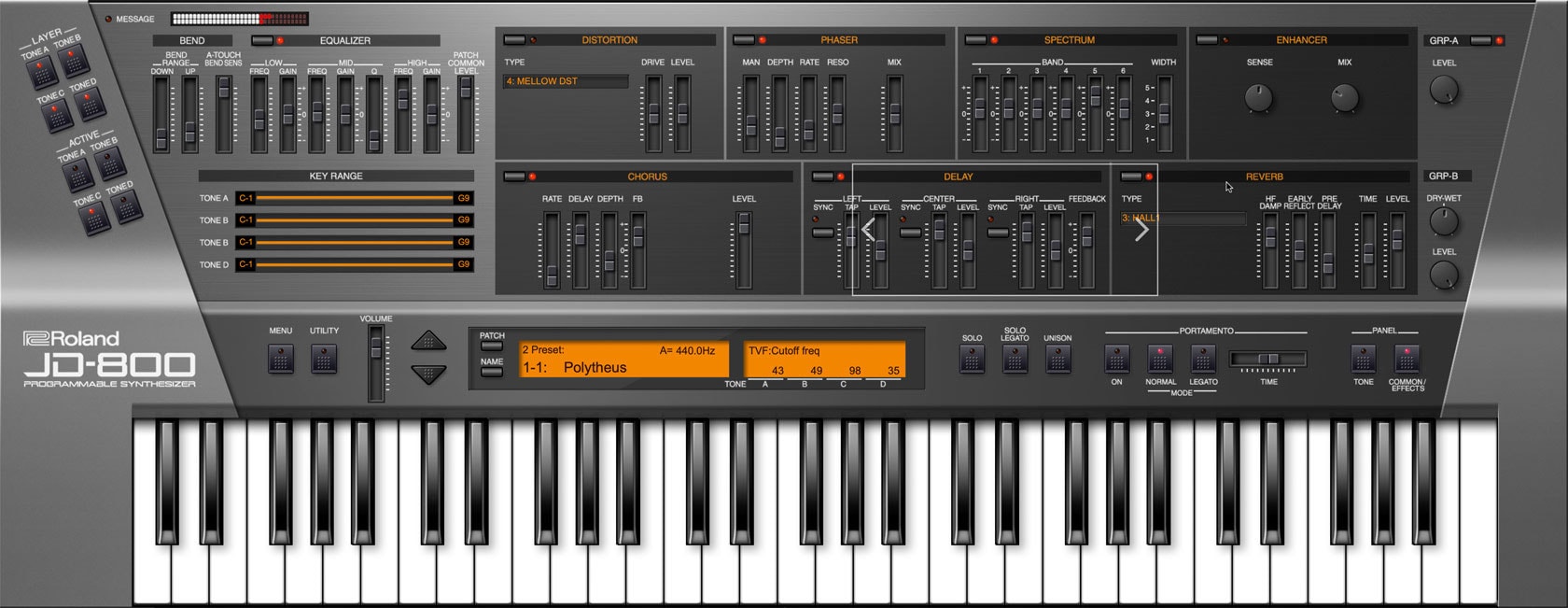Click the Distortion Drive slider
This screenshot has height=608, width=1568.
(x=654, y=114)
